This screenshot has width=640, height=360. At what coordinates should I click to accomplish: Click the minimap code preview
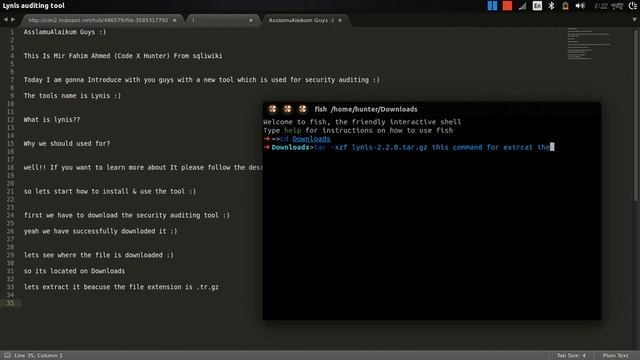click(589, 44)
